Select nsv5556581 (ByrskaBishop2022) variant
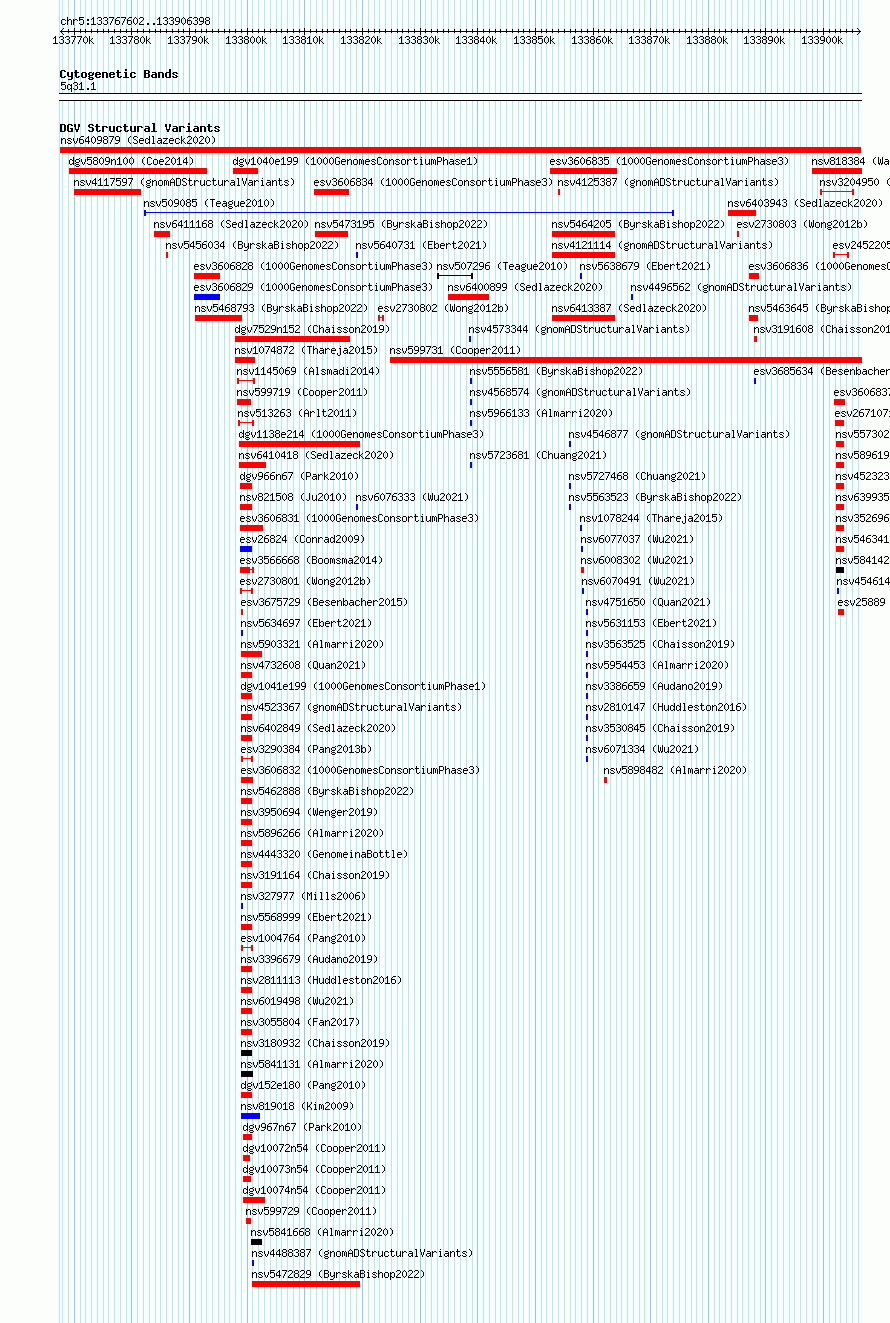The image size is (890, 1323). (556, 371)
